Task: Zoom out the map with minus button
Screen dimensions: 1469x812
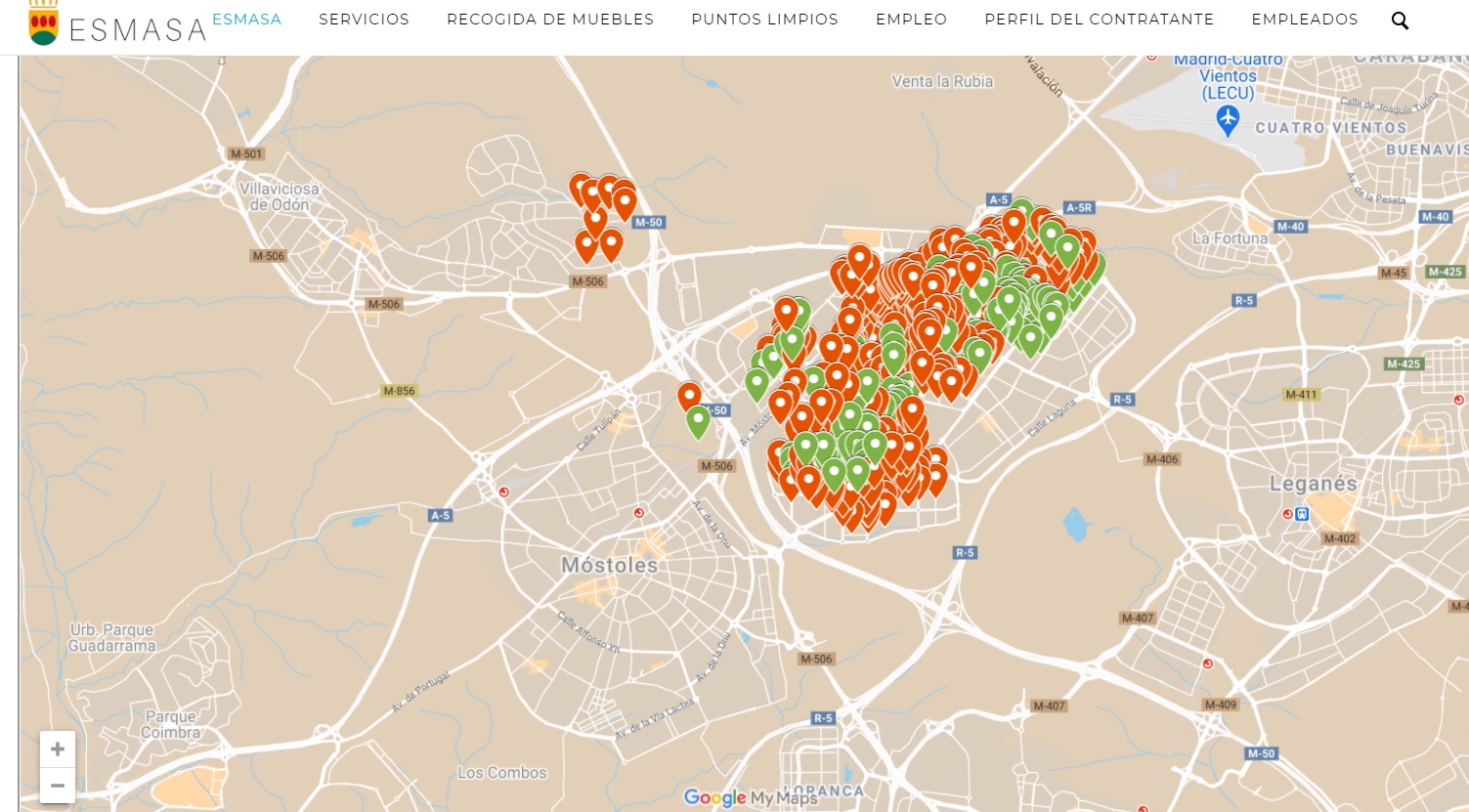Action: (x=58, y=786)
